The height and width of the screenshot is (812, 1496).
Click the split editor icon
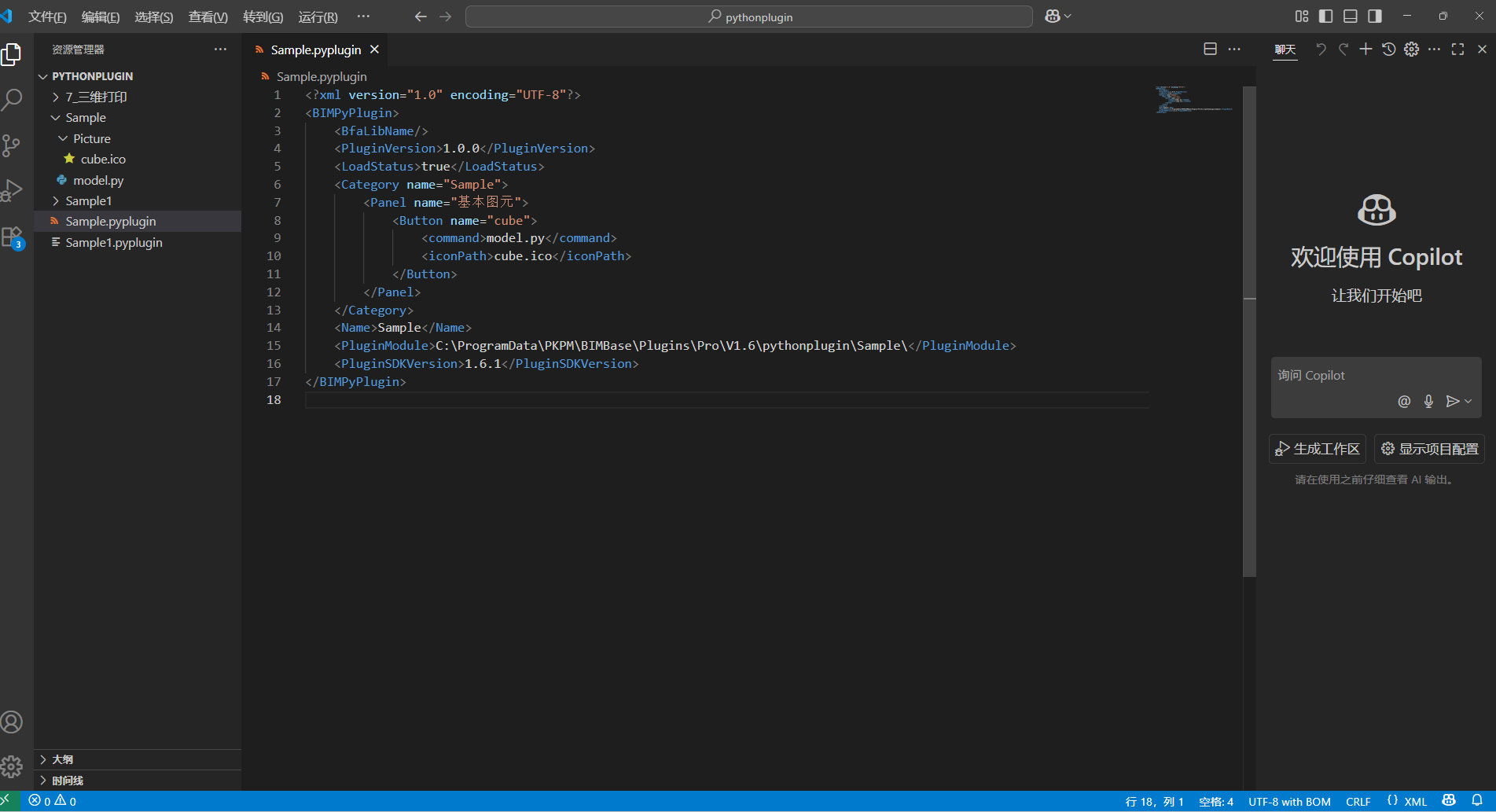pos(1210,50)
